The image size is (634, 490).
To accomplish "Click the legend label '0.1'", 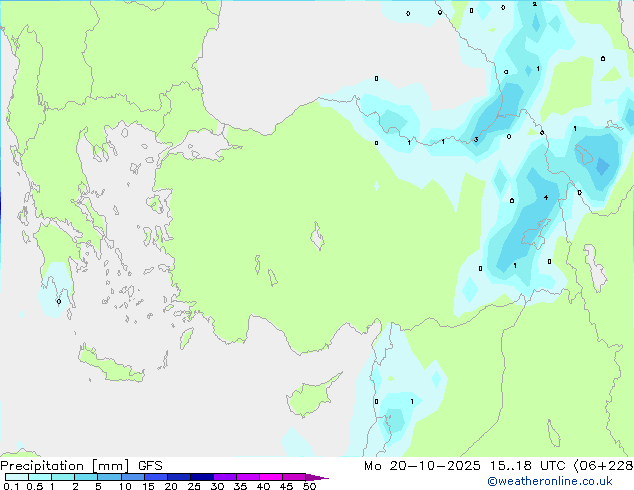I will tap(11, 486).
